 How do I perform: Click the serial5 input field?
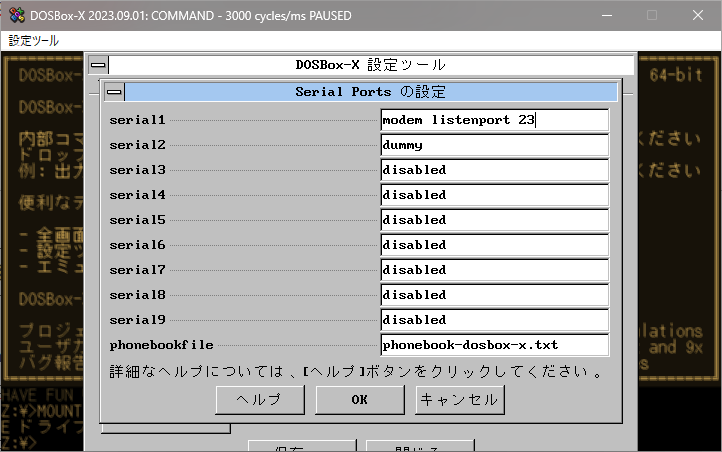[495, 220]
